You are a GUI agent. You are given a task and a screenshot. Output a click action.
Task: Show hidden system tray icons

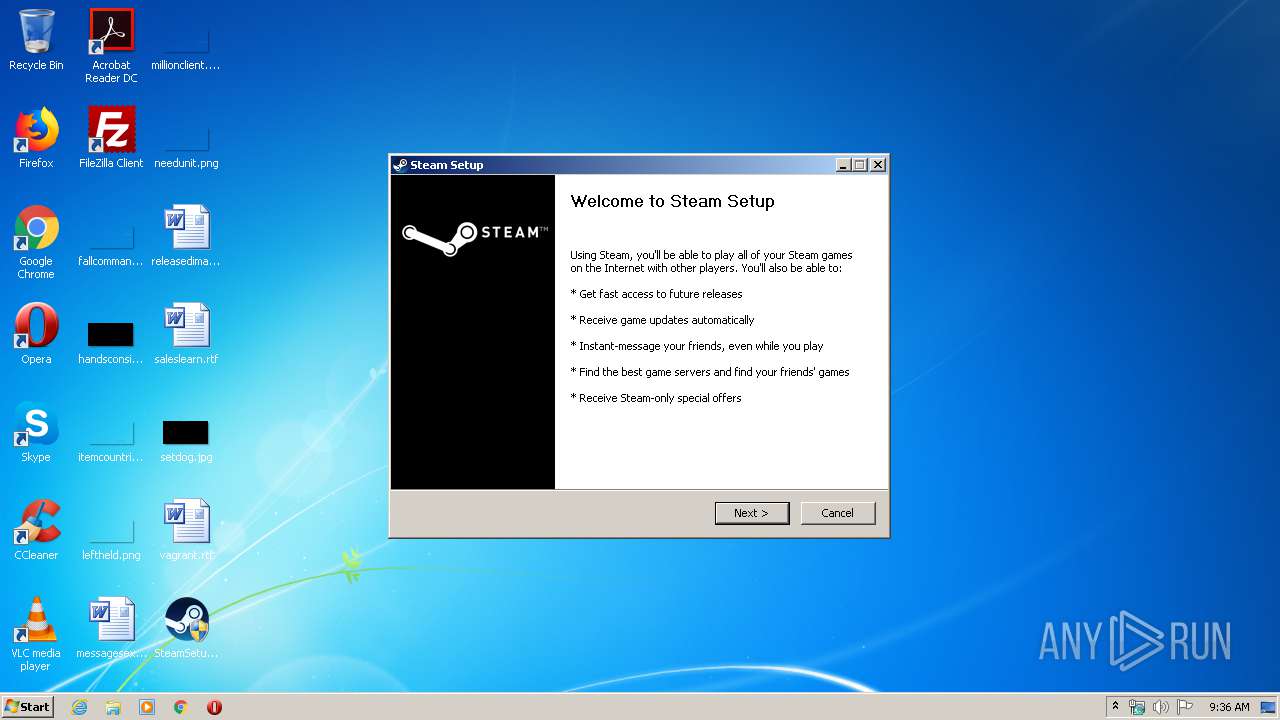point(1116,707)
